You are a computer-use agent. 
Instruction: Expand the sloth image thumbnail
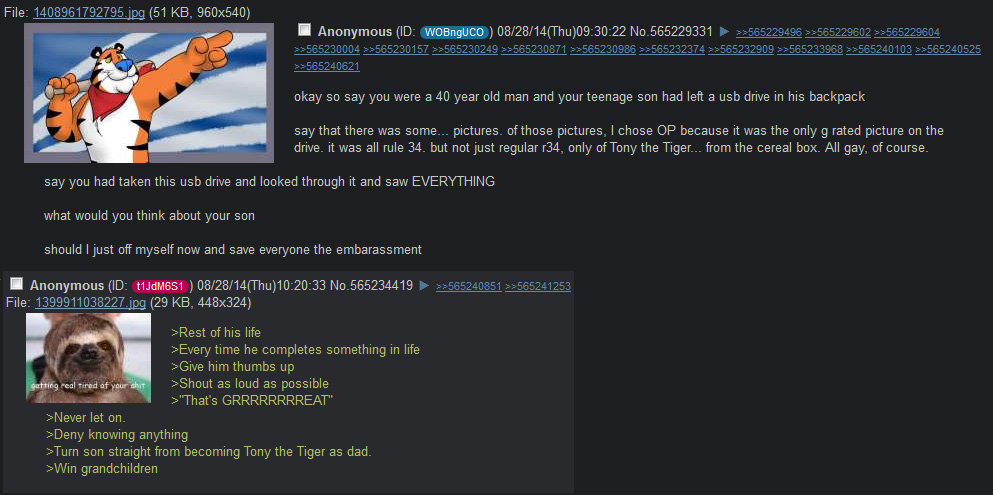point(89,358)
